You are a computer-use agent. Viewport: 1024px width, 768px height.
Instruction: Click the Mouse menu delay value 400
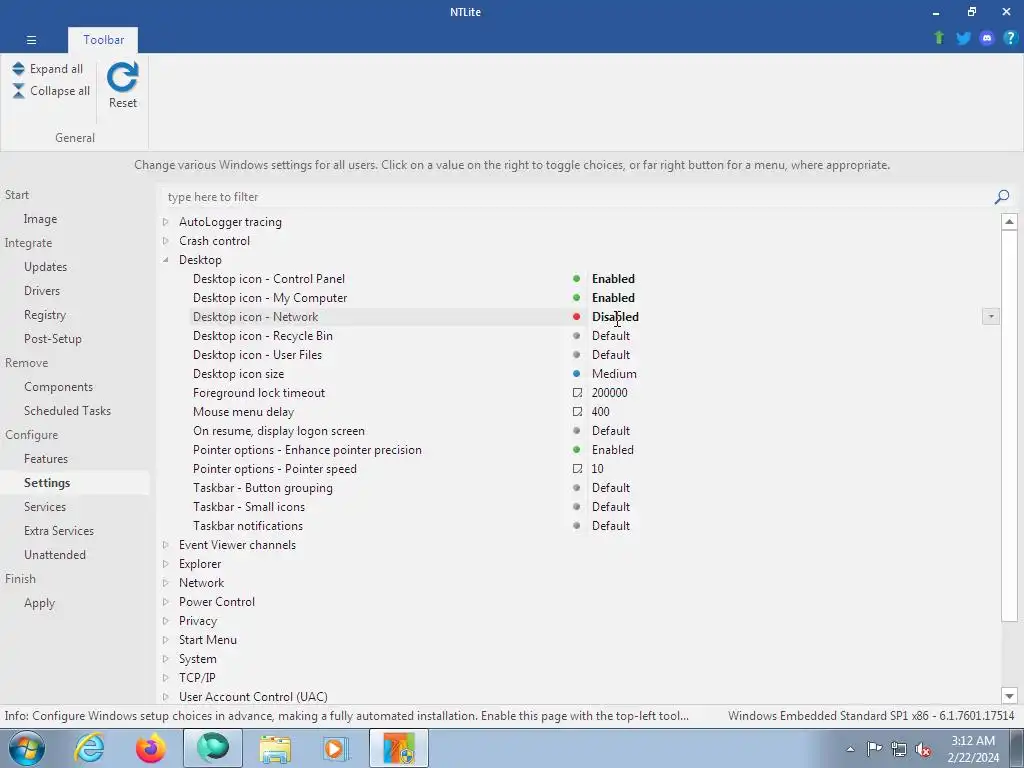click(x=601, y=411)
